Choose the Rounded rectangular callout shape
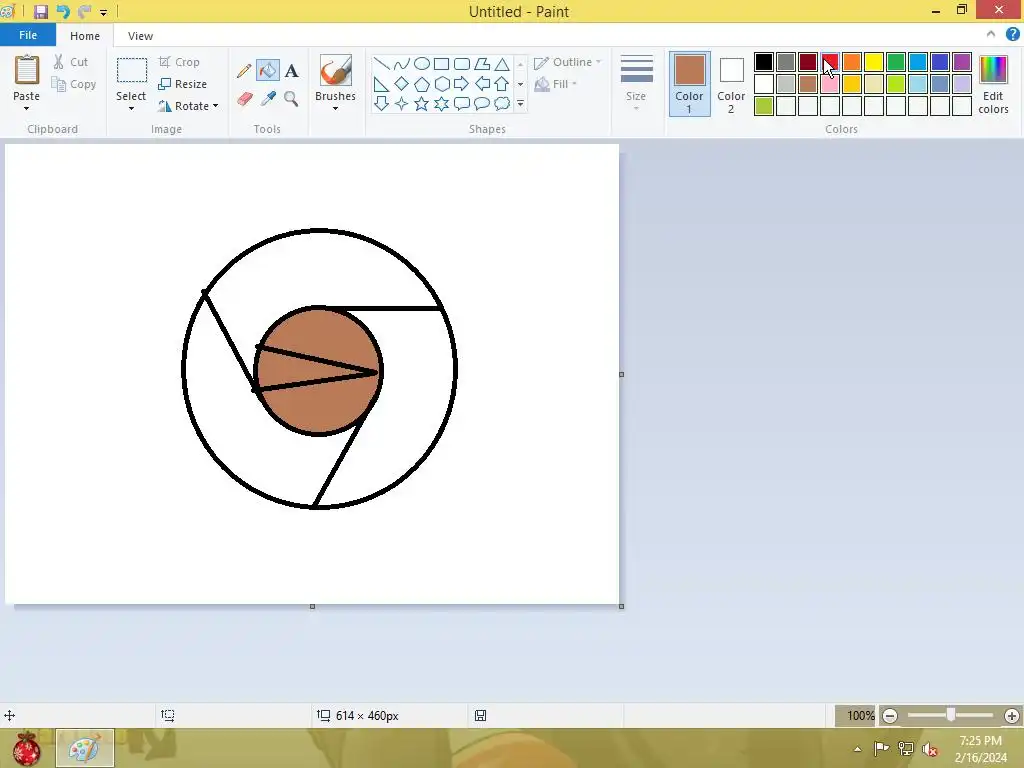Image resolution: width=1024 pixels, height=768 pixels. pos(462,104)
